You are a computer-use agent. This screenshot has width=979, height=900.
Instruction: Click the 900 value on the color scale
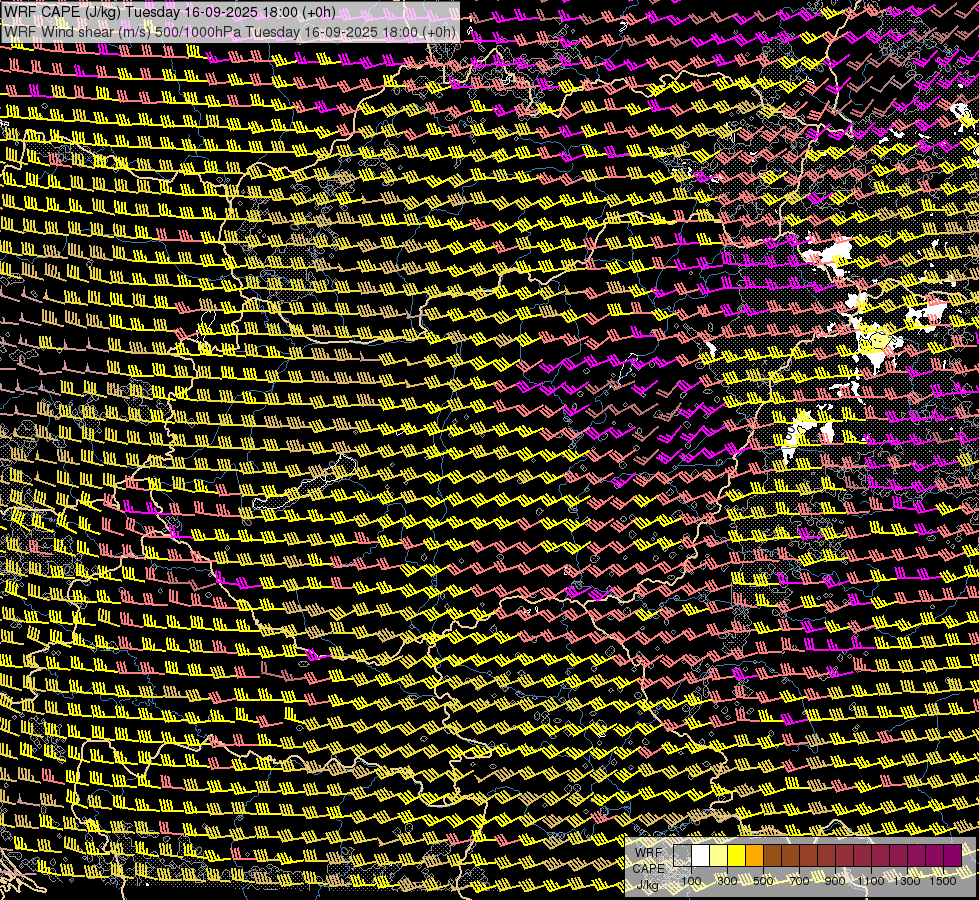[835, 881]
